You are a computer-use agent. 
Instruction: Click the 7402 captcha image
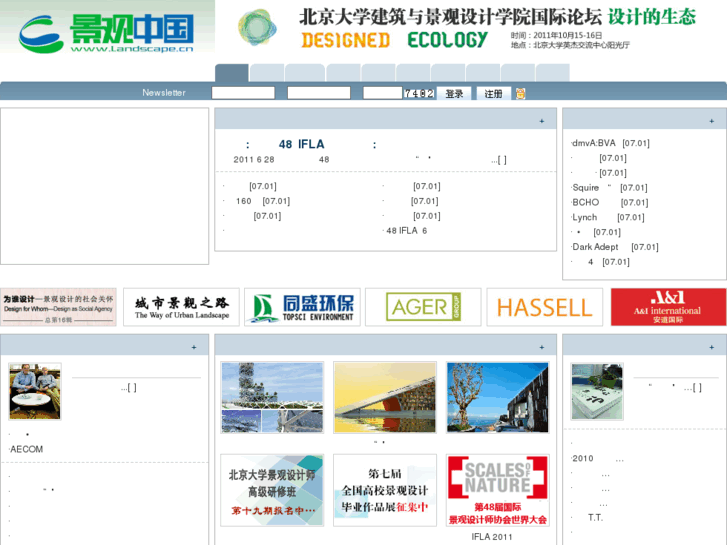(x=419, y=93)
